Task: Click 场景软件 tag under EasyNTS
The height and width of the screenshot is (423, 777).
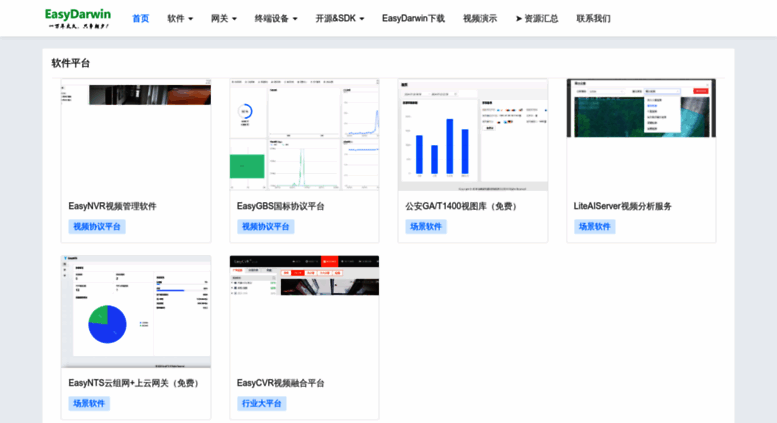Action: [x=89, y=403]
